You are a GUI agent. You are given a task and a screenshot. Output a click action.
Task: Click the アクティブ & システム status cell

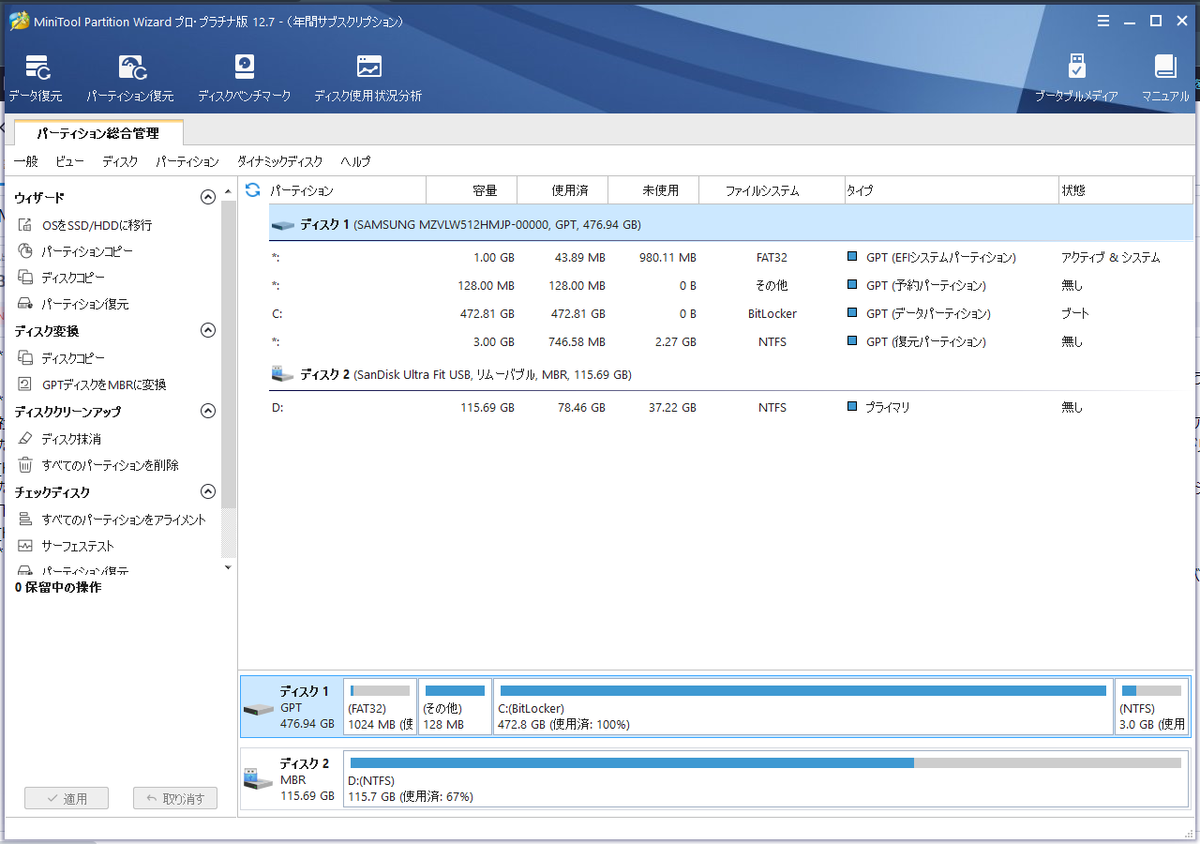click(x=1111, y=257)
